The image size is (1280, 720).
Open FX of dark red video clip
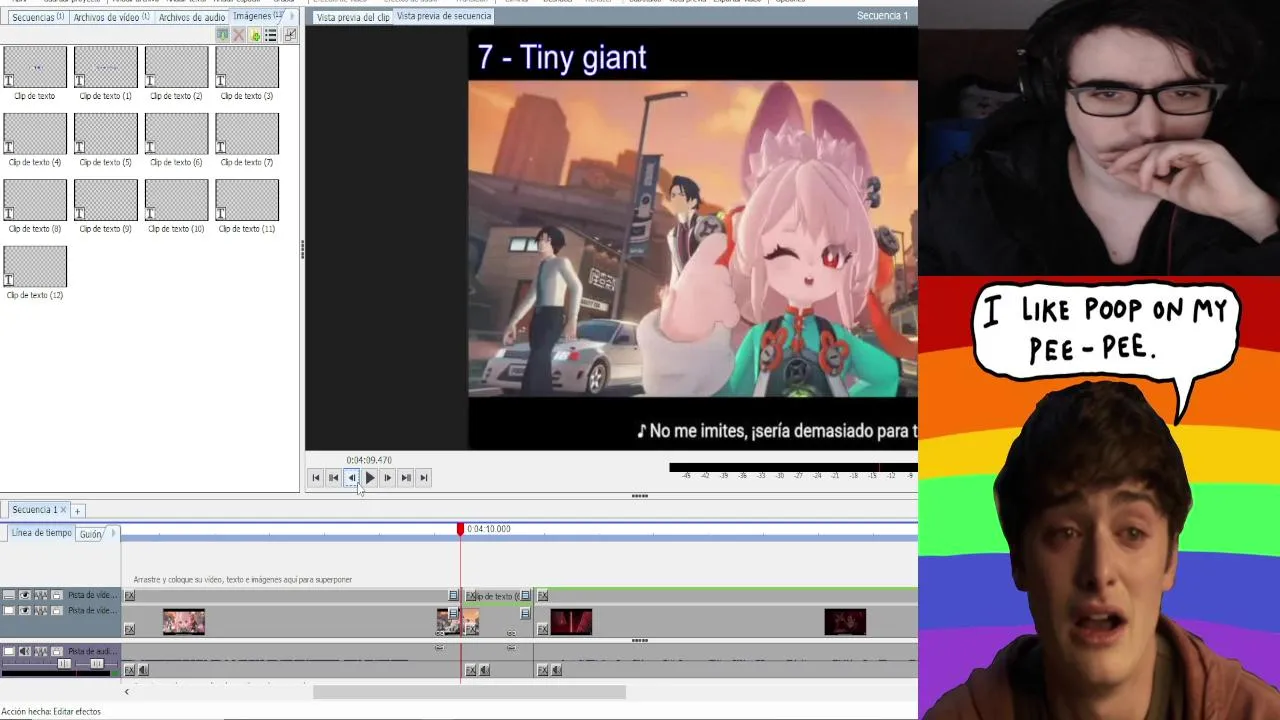[543, 629]
